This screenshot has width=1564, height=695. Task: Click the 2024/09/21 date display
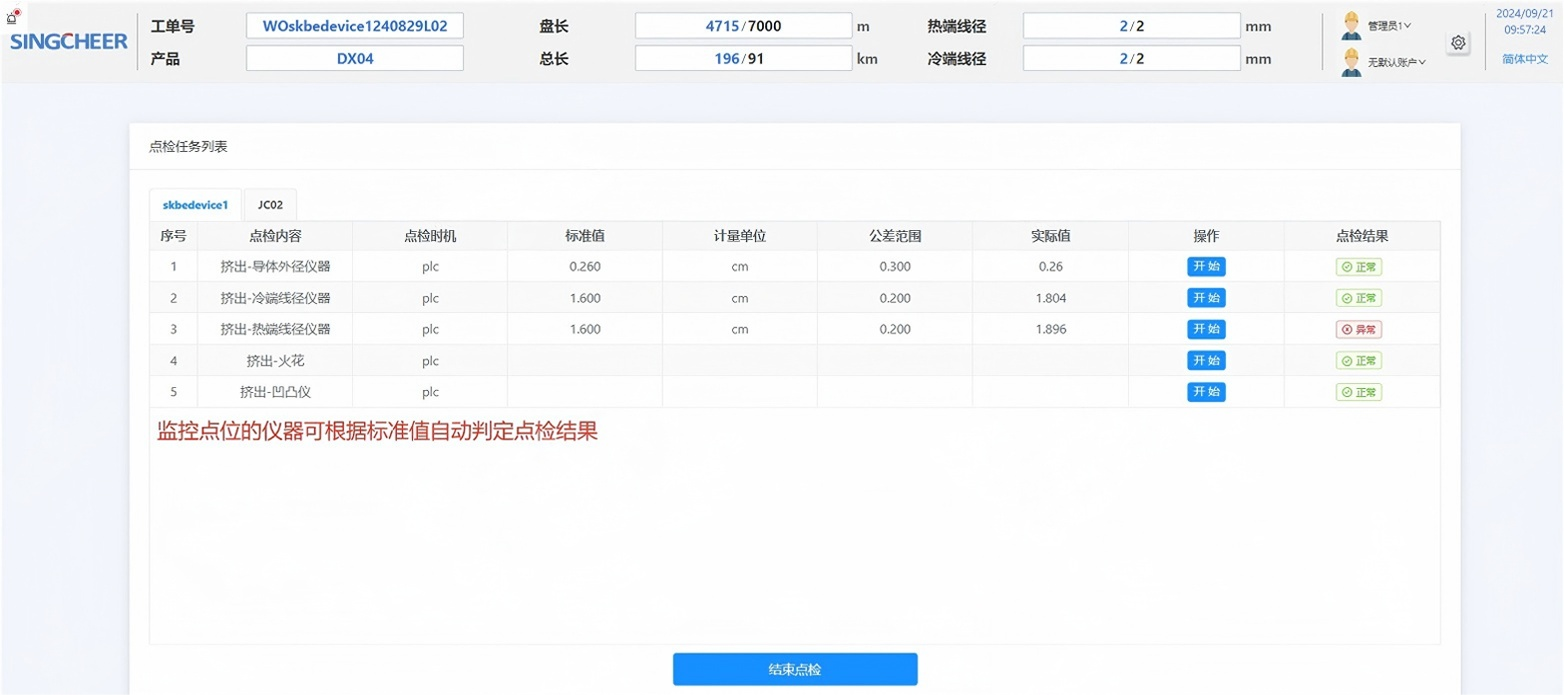click(1525, 14)
